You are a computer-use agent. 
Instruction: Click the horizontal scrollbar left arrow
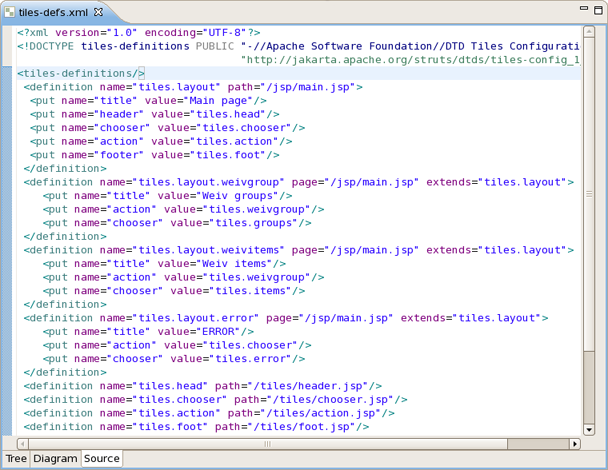pos(23,444)
